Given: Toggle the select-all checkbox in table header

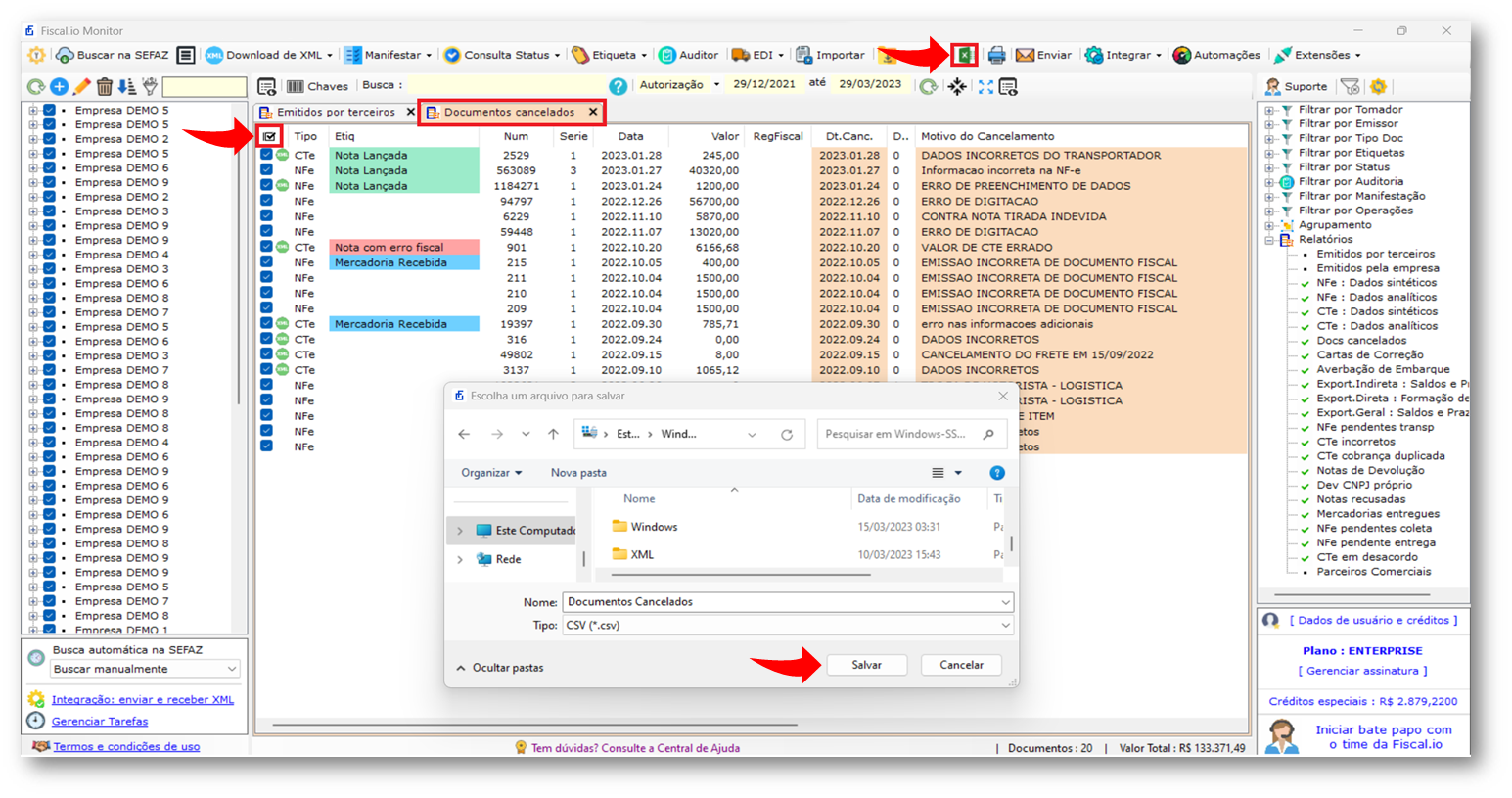Looking at the screenshot, I should pyautogui.click(x=269, y=136).
